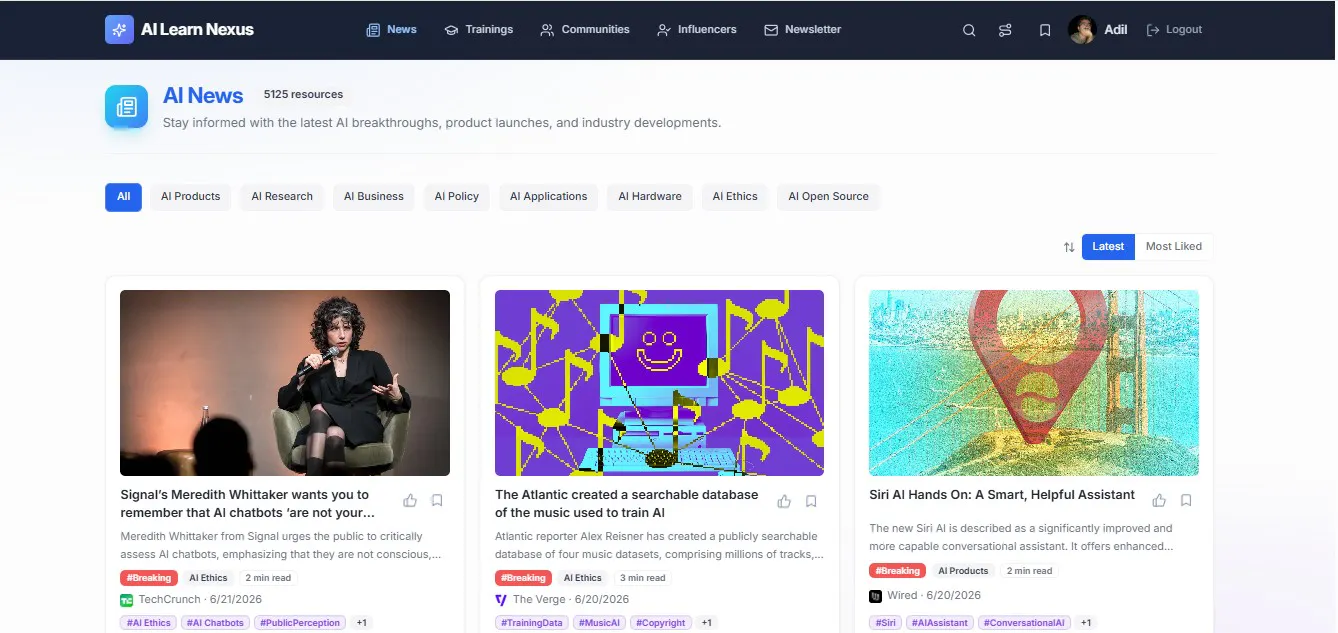Filter by AI Business
The height and width of the screenshot is (633, 1338).
(374, 197)
